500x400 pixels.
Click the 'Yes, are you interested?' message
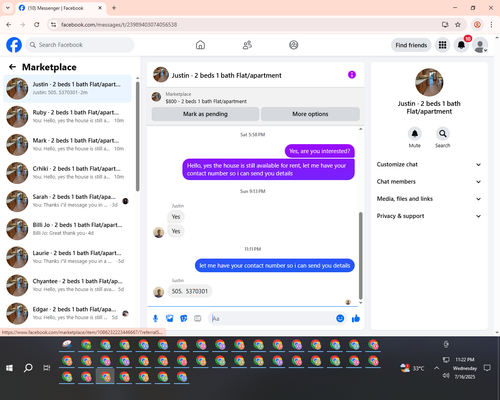pyautogui.click(x=320, y=151)
